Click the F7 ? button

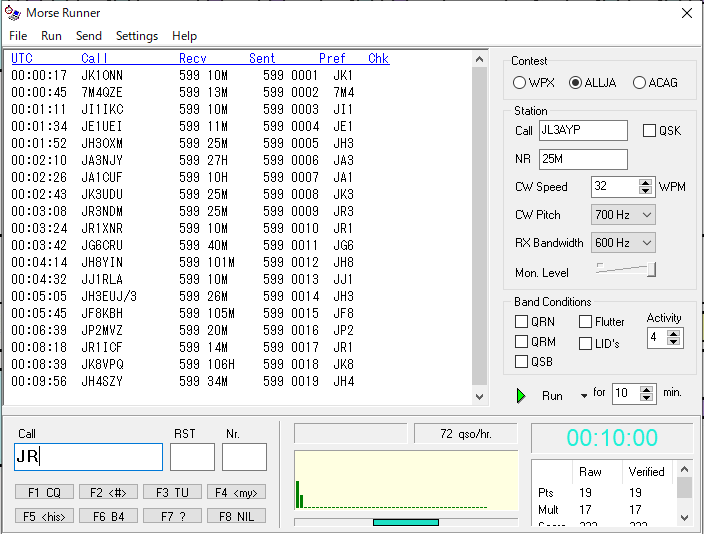pyautogui.click(x=172, y=516)
